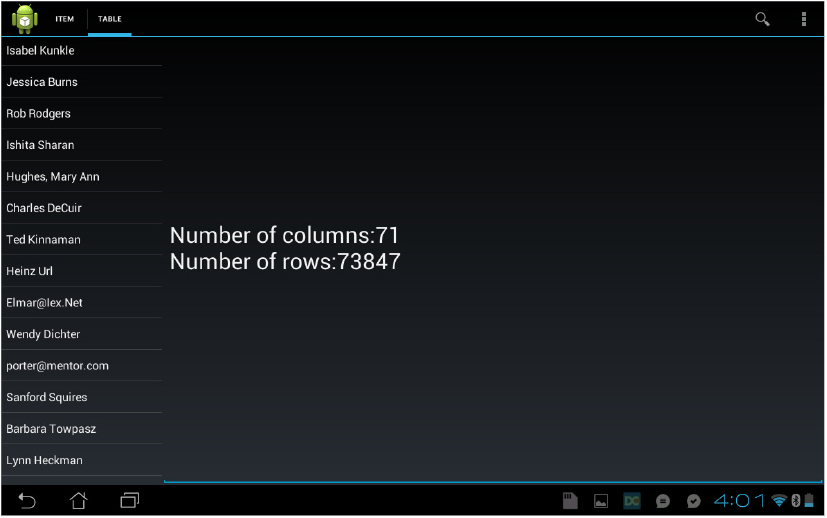Tap the battery status icon
This screenshot has width=827, height=518.
809,501
